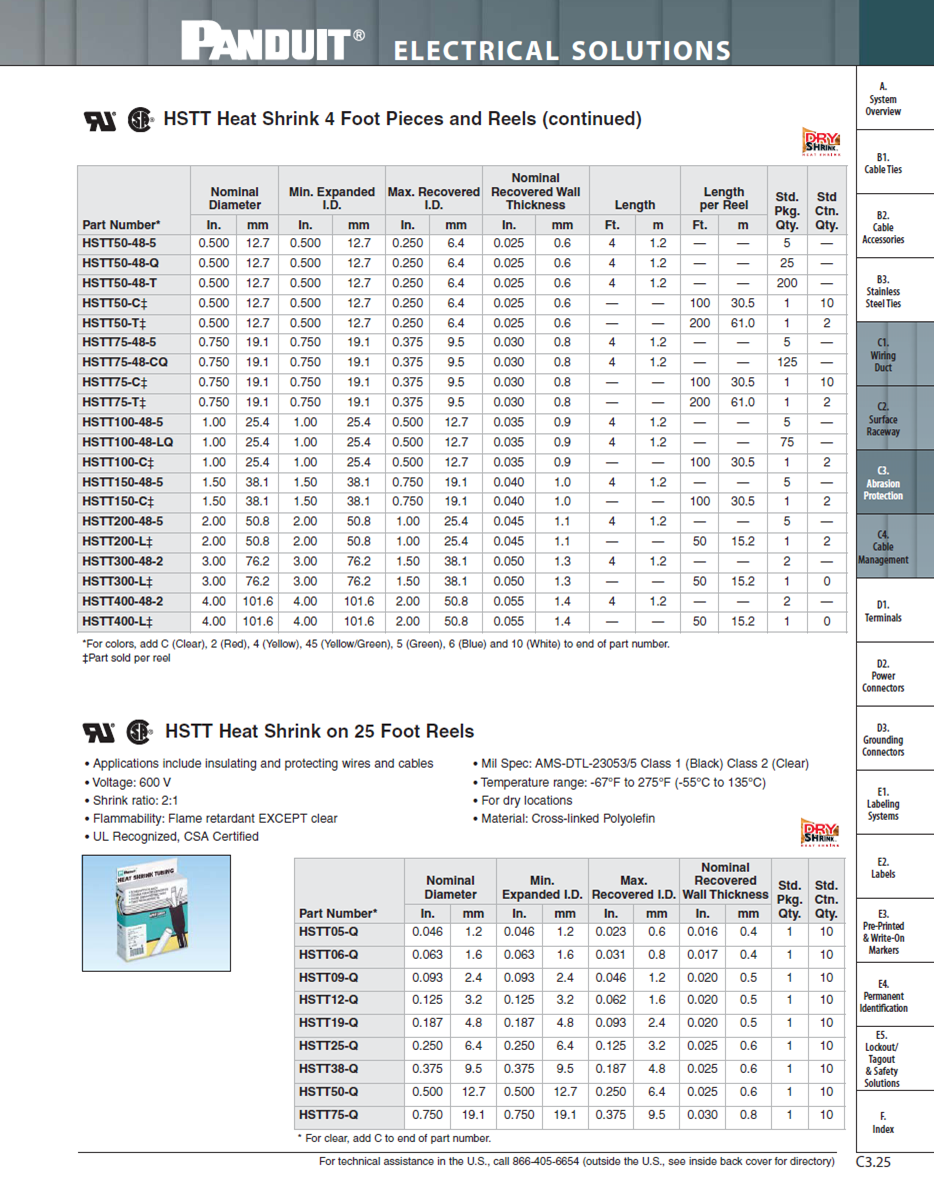Select part number HSTT50-Q
Image resolution: width=934 pixels, height=1190 pixels.
point(329,1092)
